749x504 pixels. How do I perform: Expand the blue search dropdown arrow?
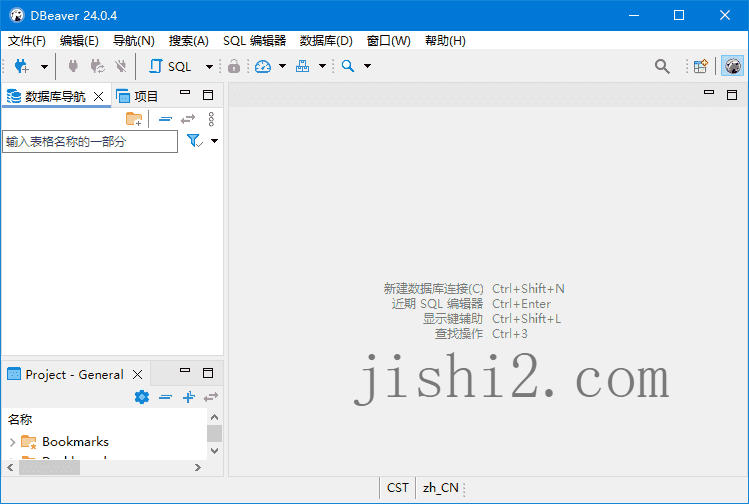pyautogui.click(x=367, y=66)
